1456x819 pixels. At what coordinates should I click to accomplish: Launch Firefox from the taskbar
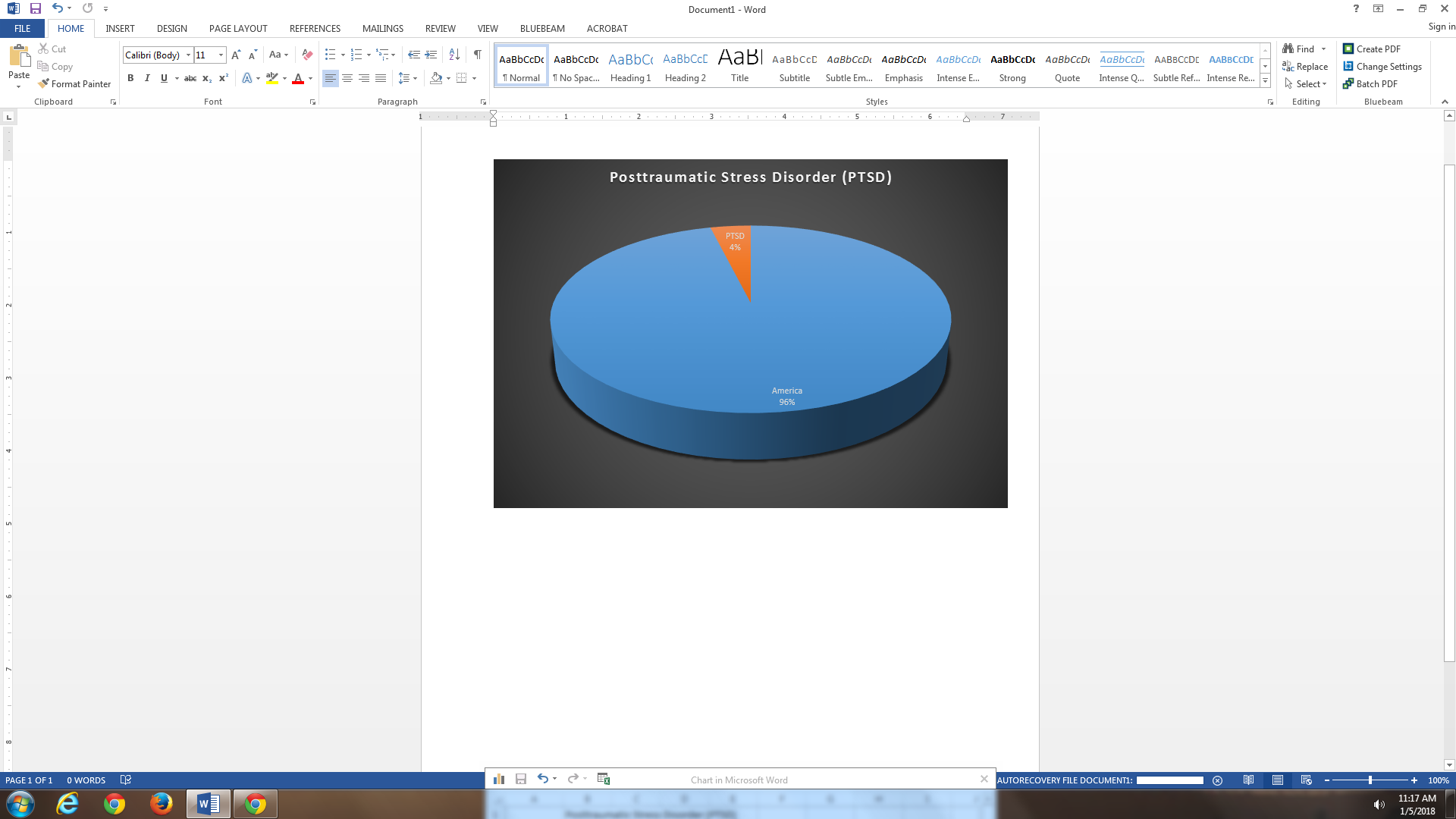pos(161,803)
